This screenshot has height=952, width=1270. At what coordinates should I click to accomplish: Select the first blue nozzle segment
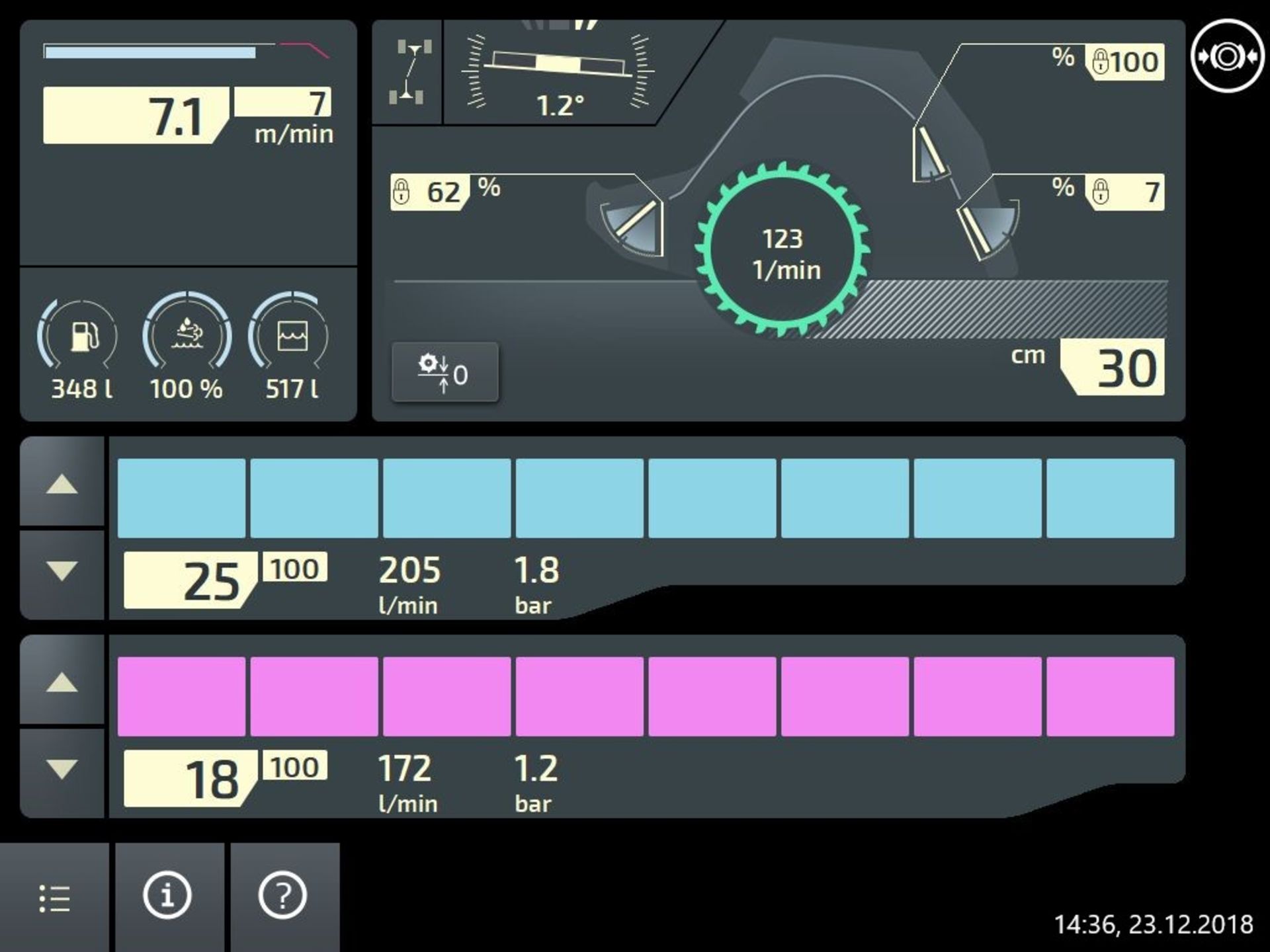181,498
